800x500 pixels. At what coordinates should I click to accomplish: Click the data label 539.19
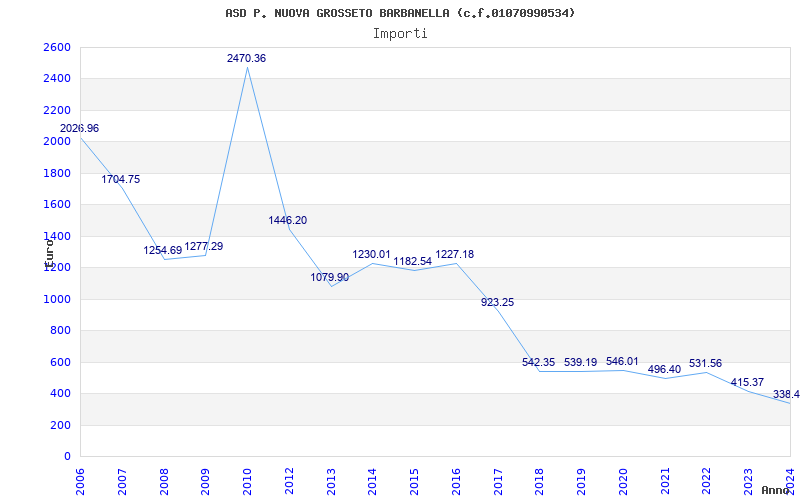tap(581, 362)
